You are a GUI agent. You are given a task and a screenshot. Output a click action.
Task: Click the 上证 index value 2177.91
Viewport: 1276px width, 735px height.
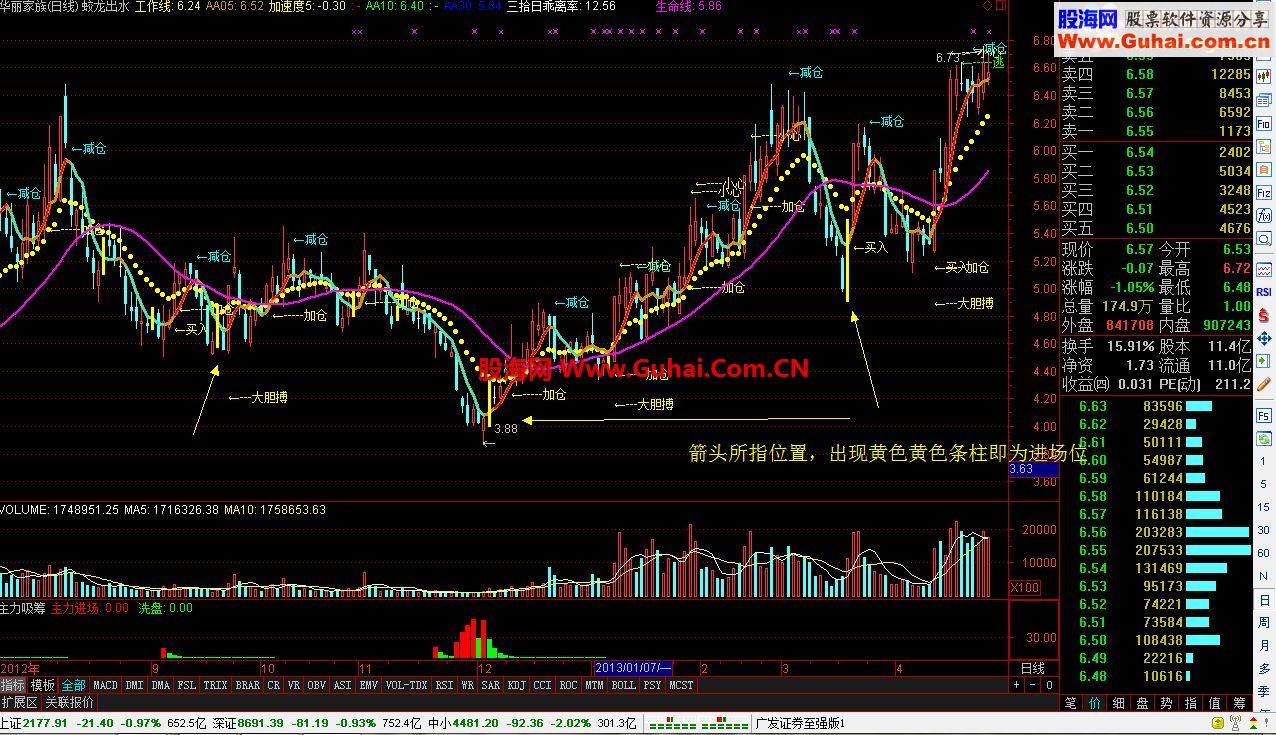45,723
